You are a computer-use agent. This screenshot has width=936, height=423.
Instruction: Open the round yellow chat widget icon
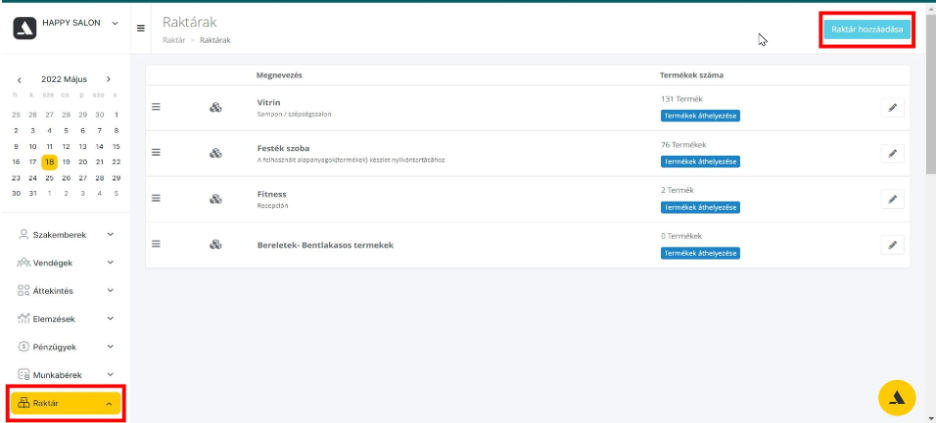896,398
